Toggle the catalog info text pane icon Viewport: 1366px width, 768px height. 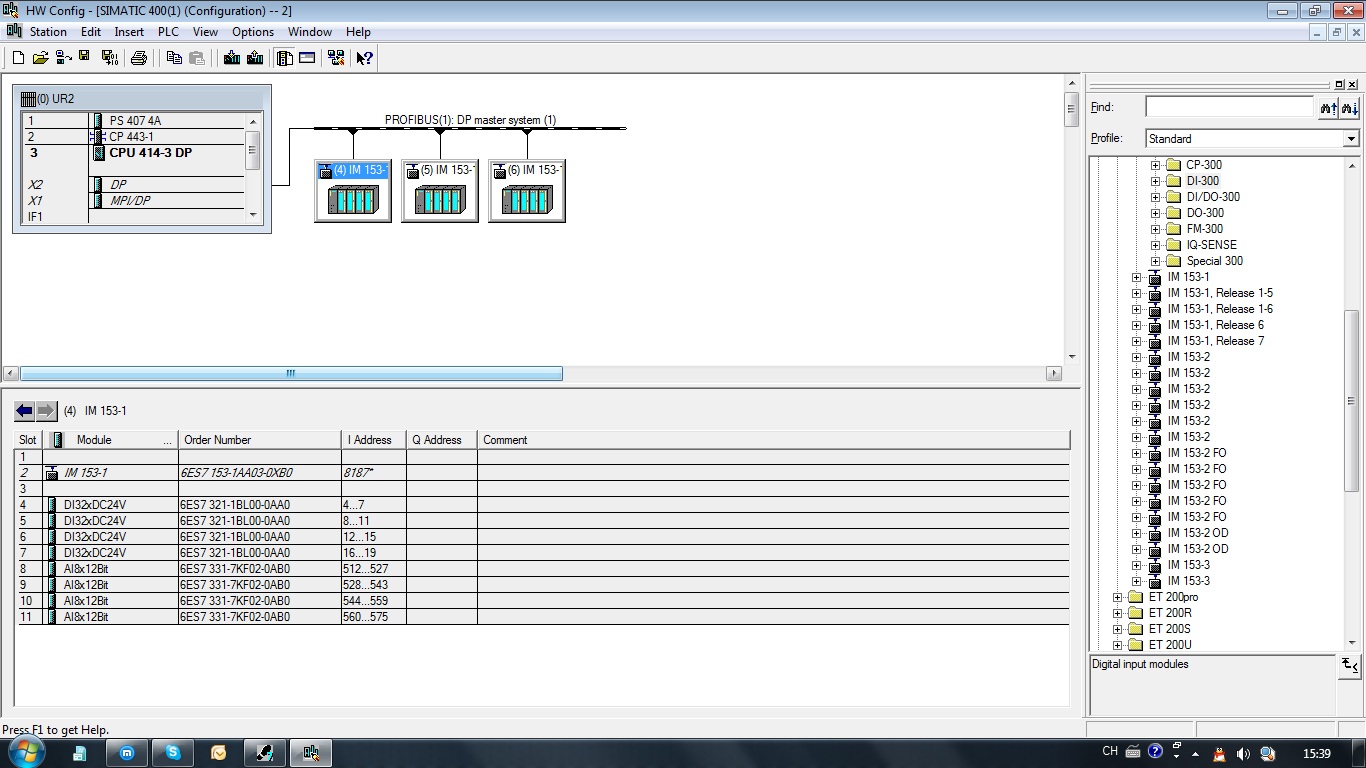[x=1349, y=665]
